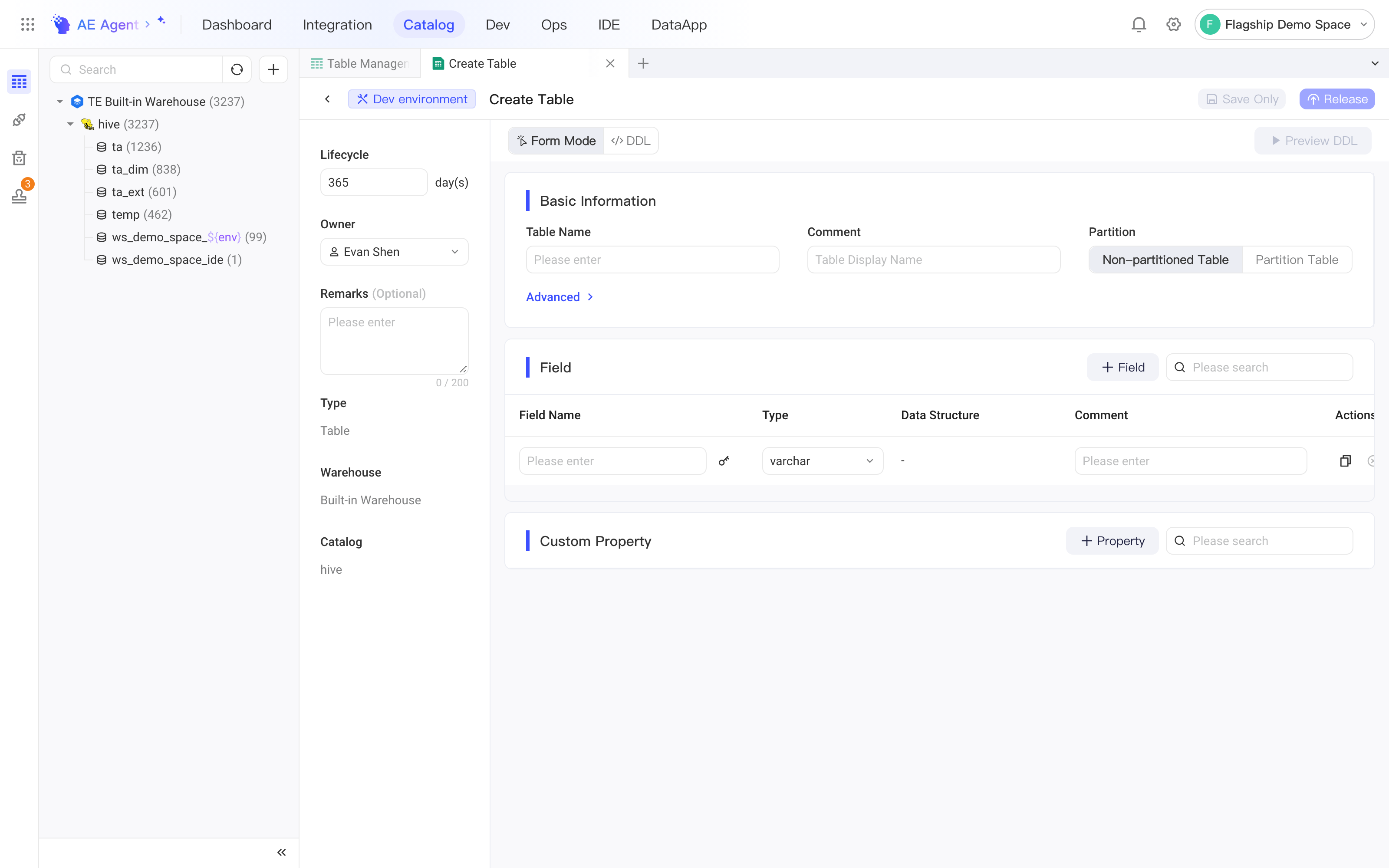Add a custom Property

[1113, 541]
